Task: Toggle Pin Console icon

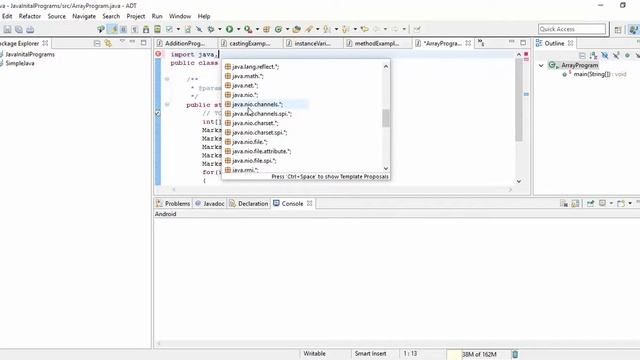Action: (x=590, y=203)
